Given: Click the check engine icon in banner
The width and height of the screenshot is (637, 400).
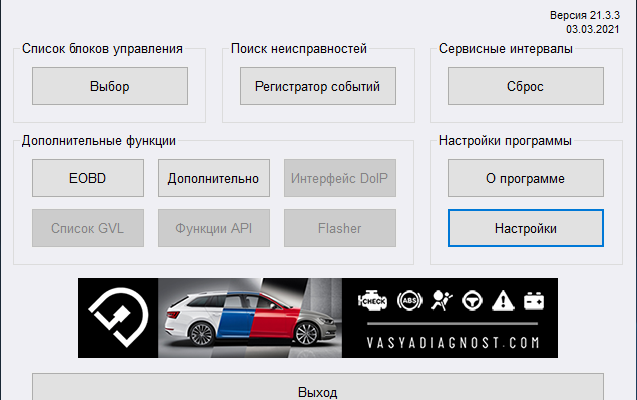Looking at the screenshot, I should [x=372, y=301].
